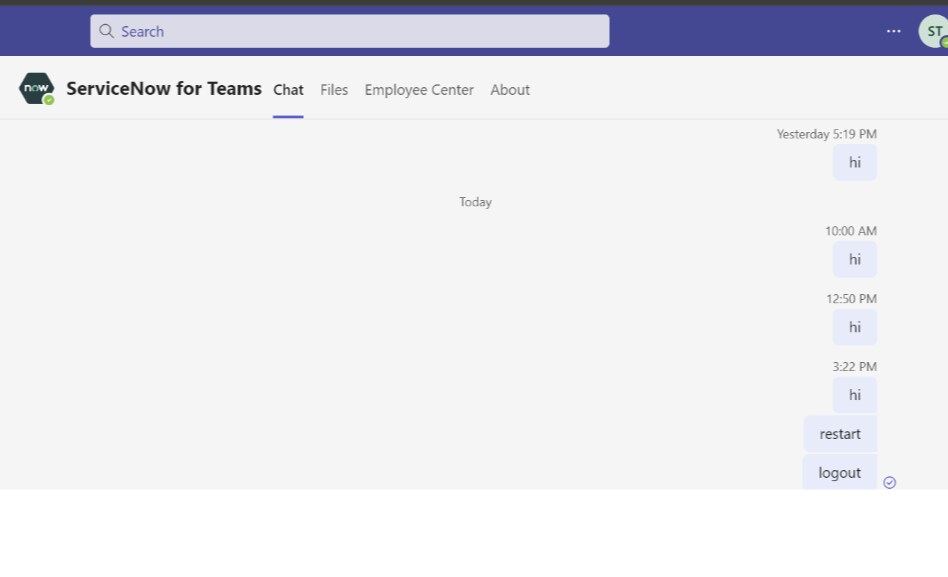
Task: Click the ServiceNow for Teams title
Action: point(164,89)
